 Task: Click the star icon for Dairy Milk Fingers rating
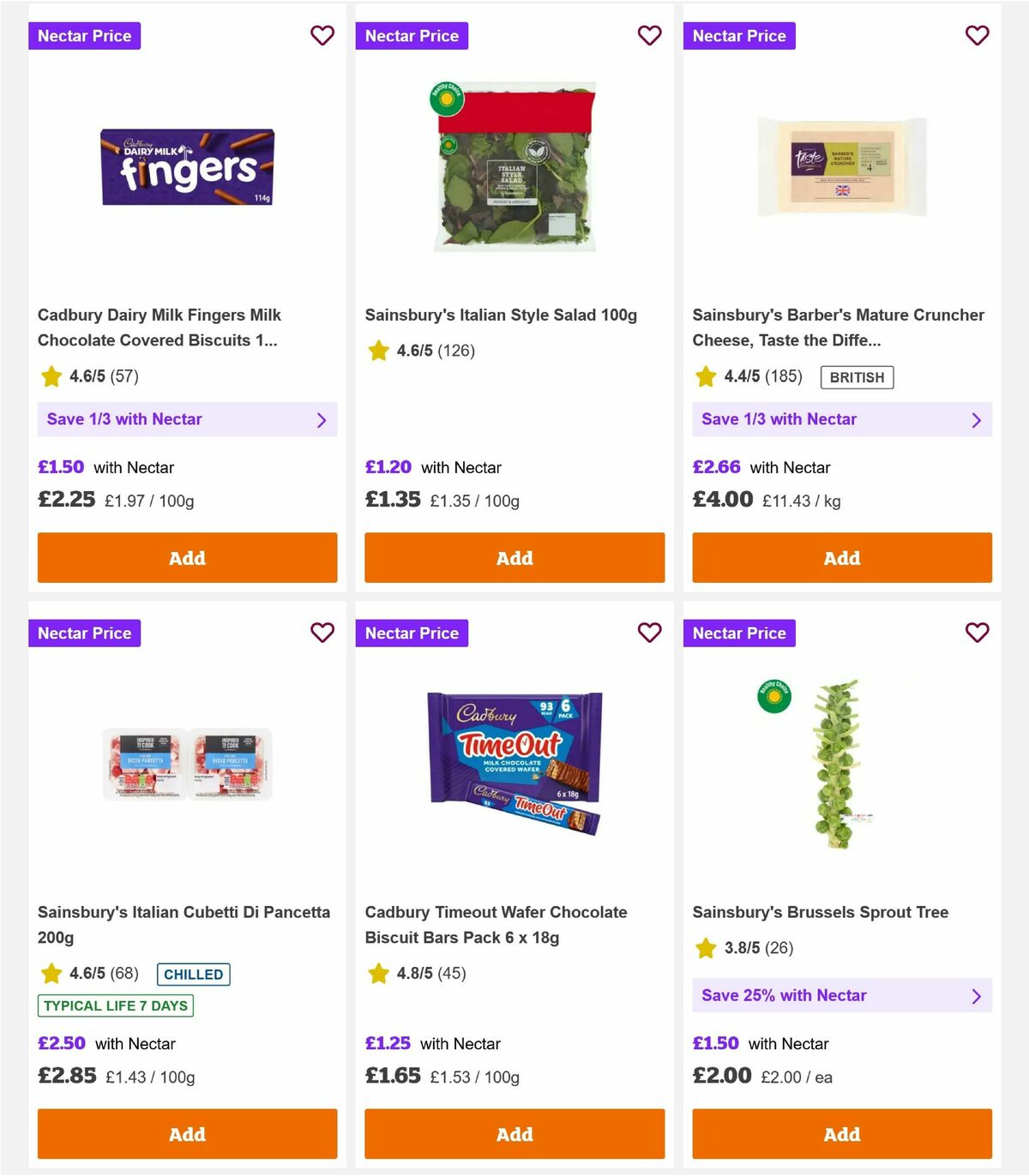point(51,376)
